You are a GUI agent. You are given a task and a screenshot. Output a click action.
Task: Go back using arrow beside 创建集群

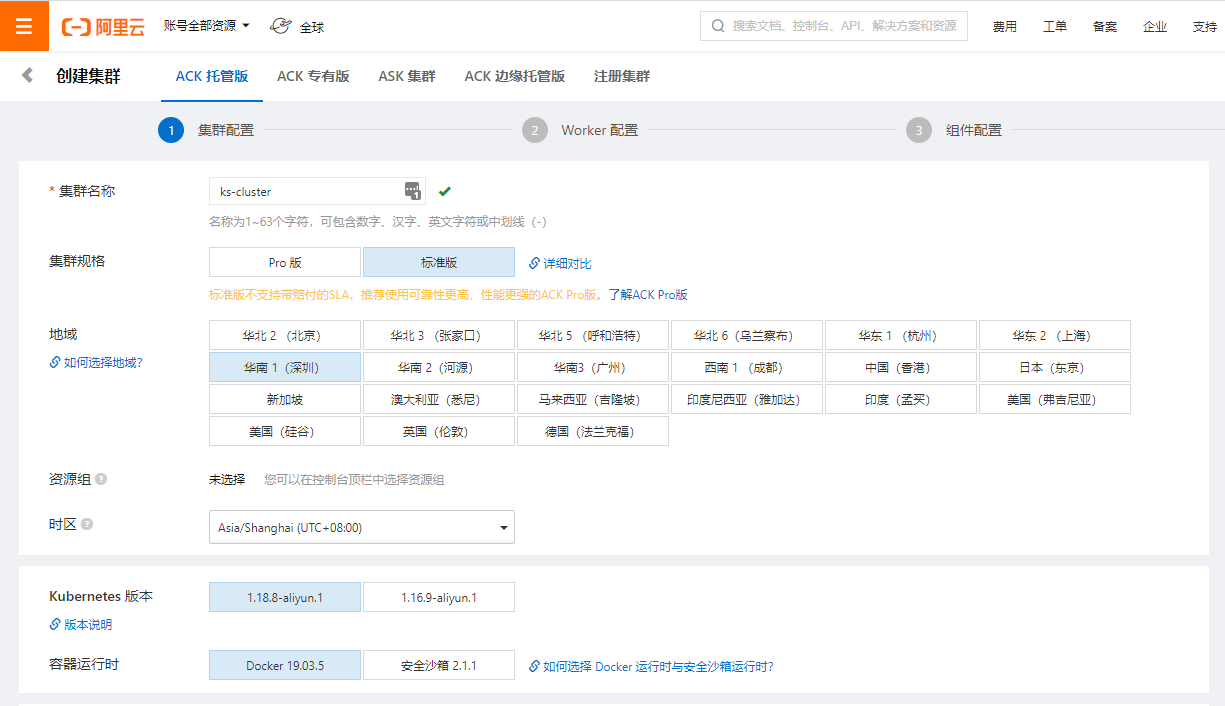point(27,75)
